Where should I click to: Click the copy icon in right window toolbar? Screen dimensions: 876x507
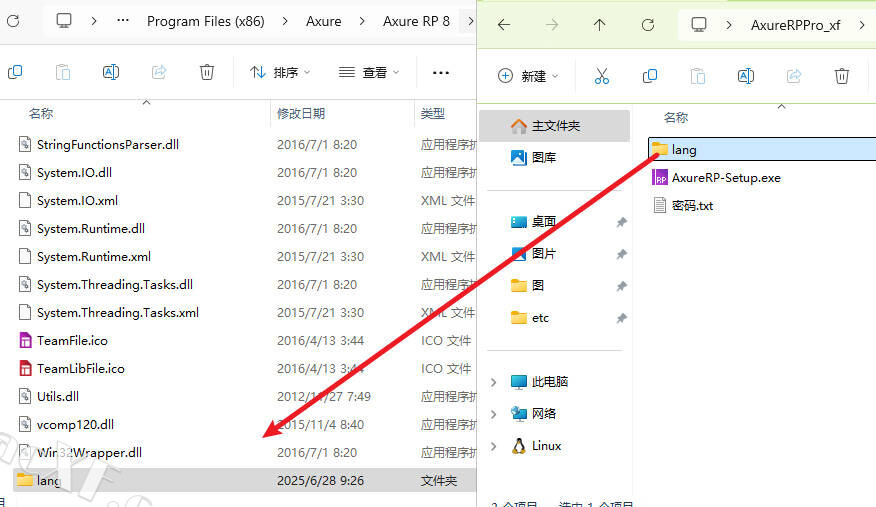(650, 76)
